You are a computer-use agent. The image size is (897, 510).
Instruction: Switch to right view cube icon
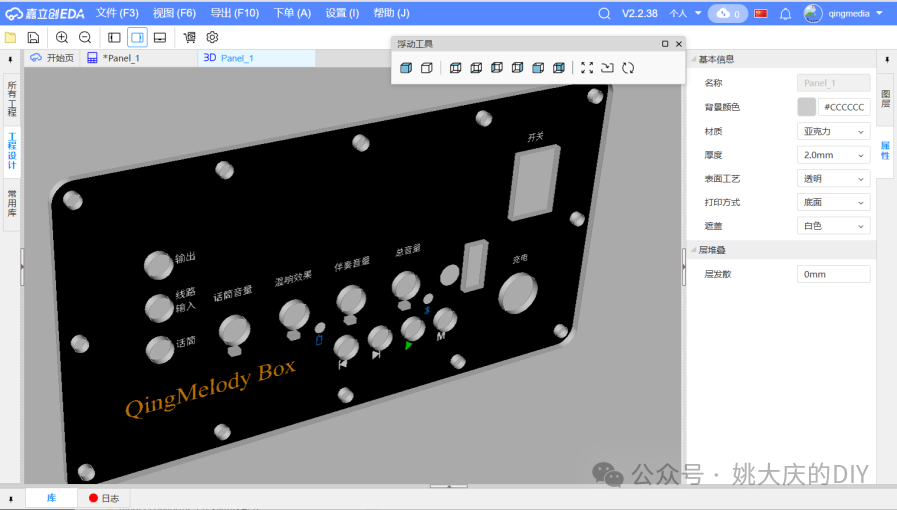tap(517, 68)
